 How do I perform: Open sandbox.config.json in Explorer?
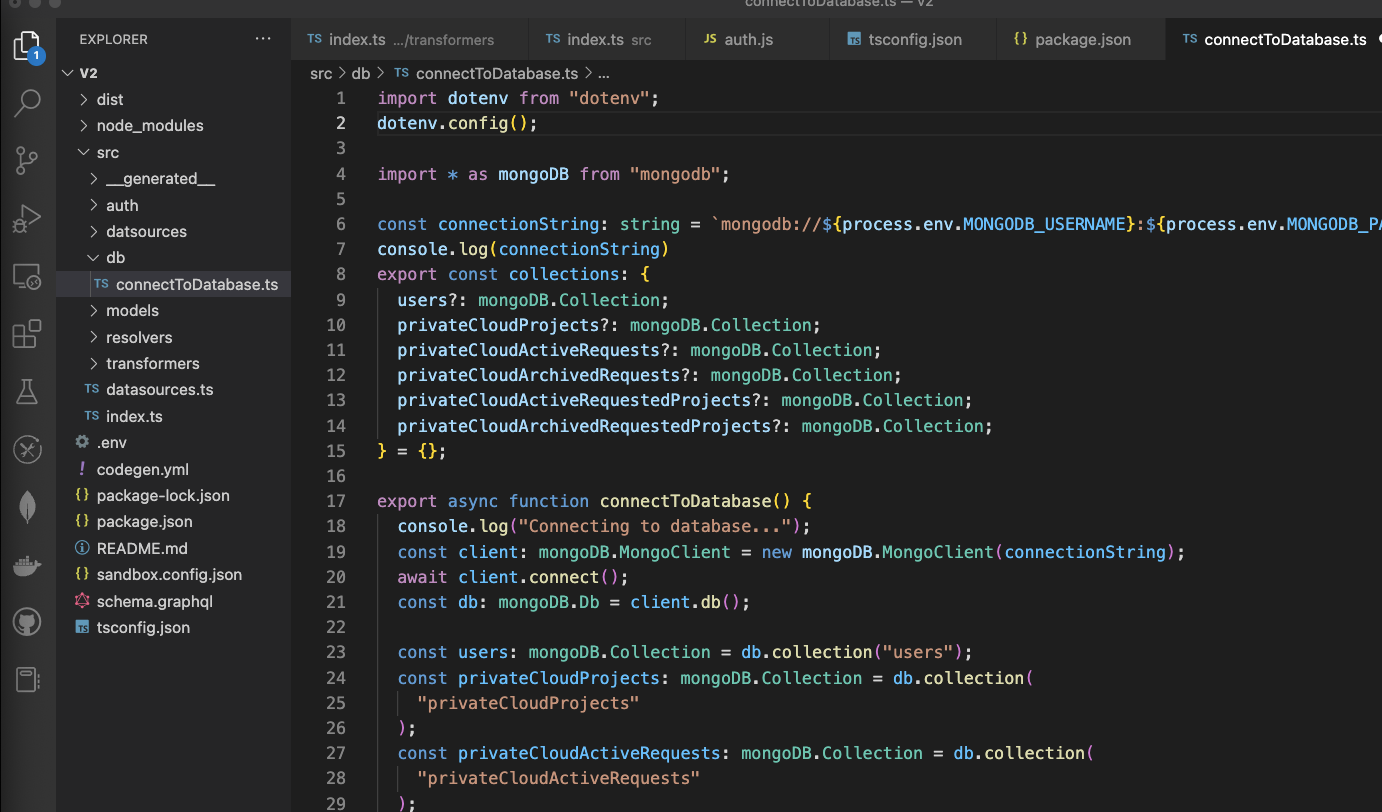point(174,574)
